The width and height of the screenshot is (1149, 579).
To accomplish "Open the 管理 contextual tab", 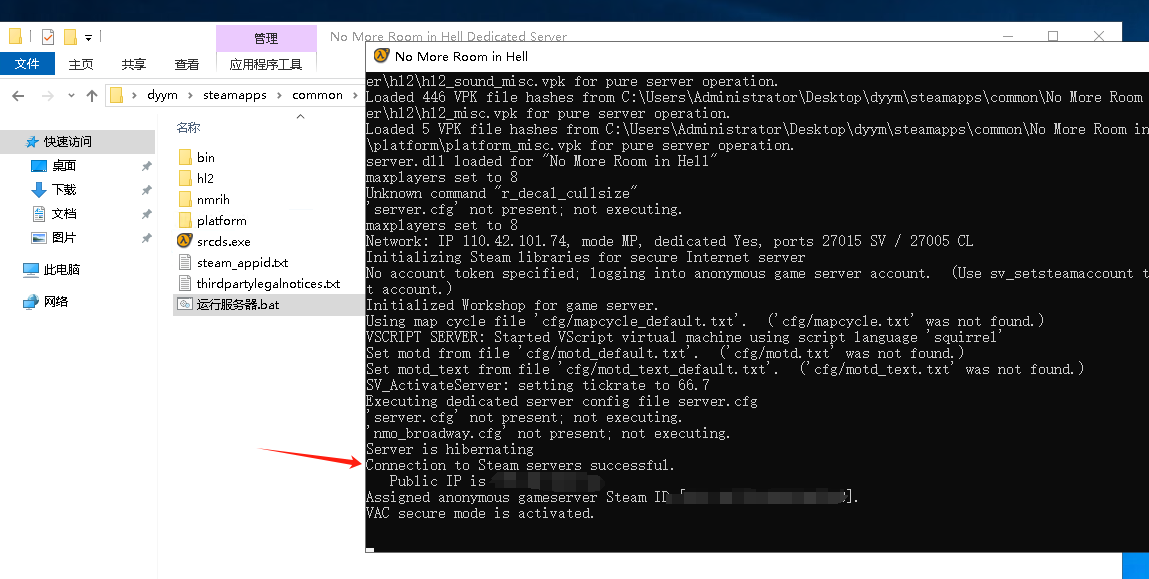I will (266, 38).
